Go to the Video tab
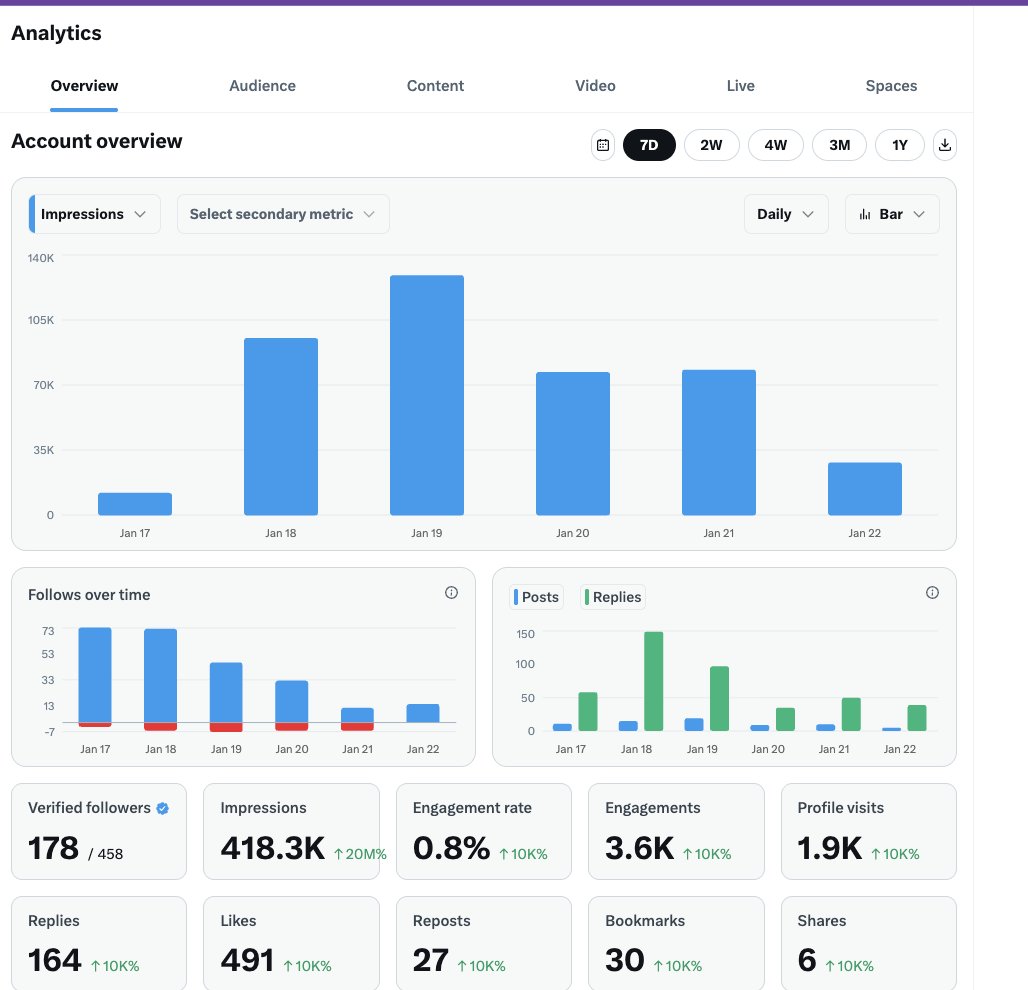The image size is (1028, 990). click(x=595, y=86)
